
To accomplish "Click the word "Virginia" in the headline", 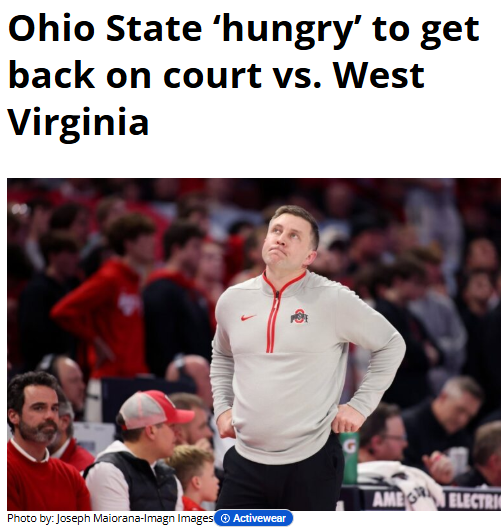I will [78, 121].
